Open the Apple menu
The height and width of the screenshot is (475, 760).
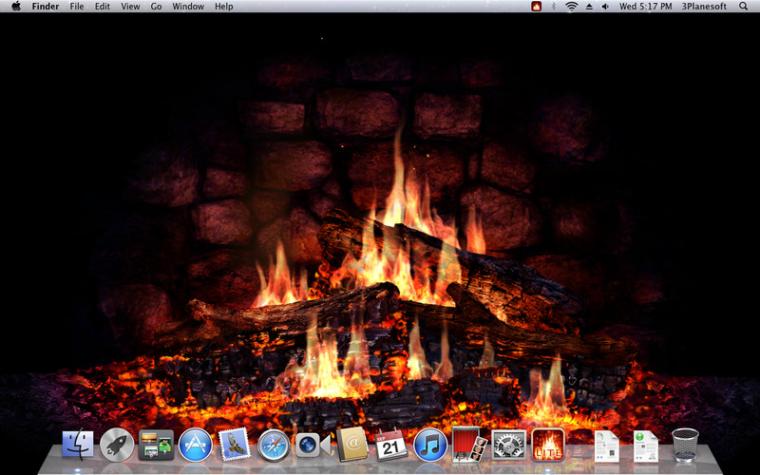(x=16, y=6)
